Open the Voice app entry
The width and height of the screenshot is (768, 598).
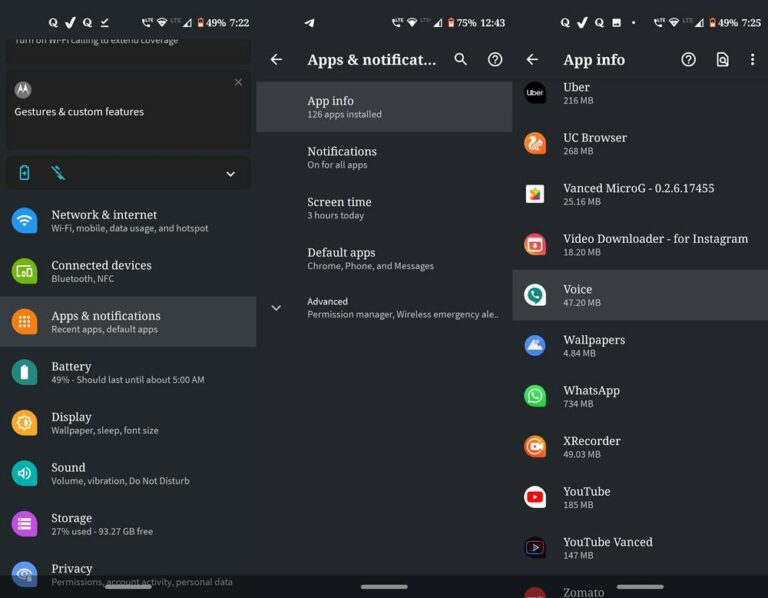pos(640,295)
